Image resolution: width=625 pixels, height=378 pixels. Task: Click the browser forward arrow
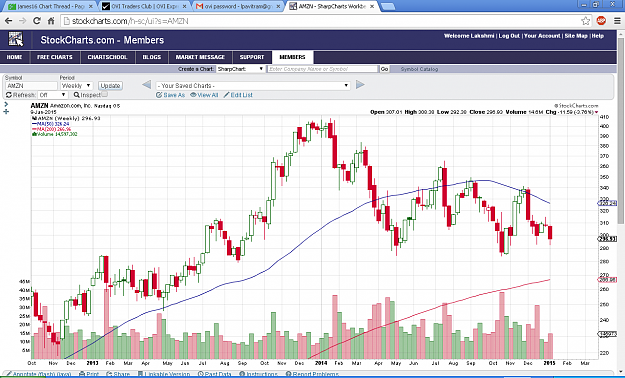23,21
